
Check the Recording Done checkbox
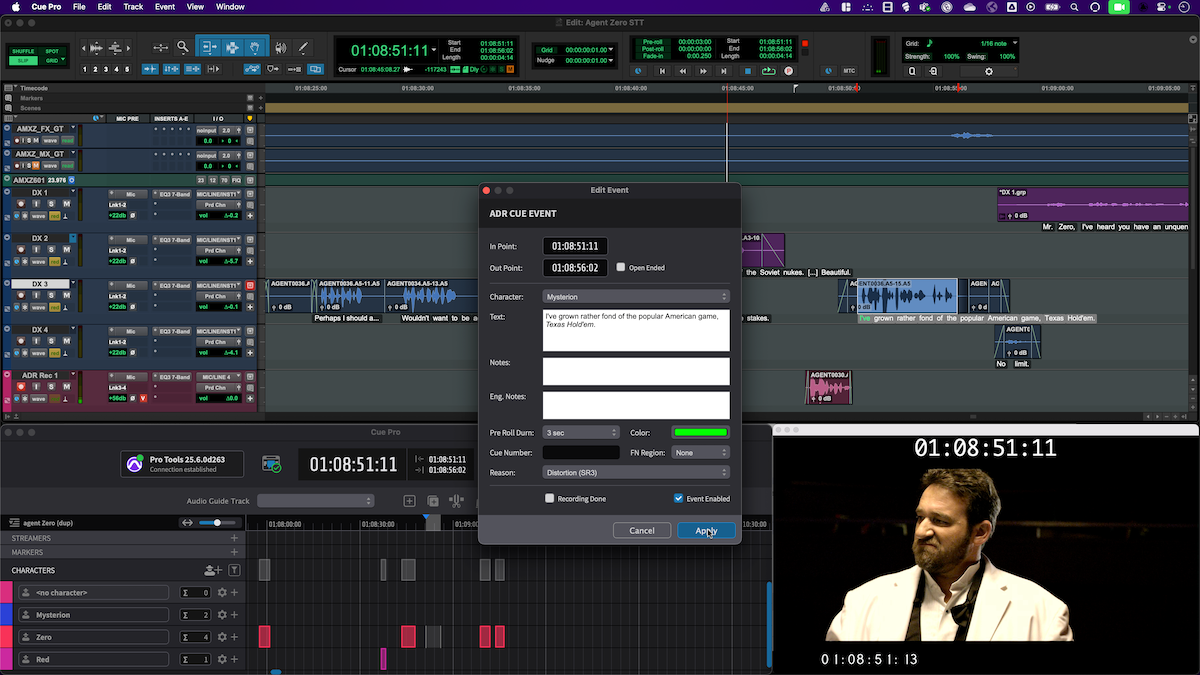[549, 498]
